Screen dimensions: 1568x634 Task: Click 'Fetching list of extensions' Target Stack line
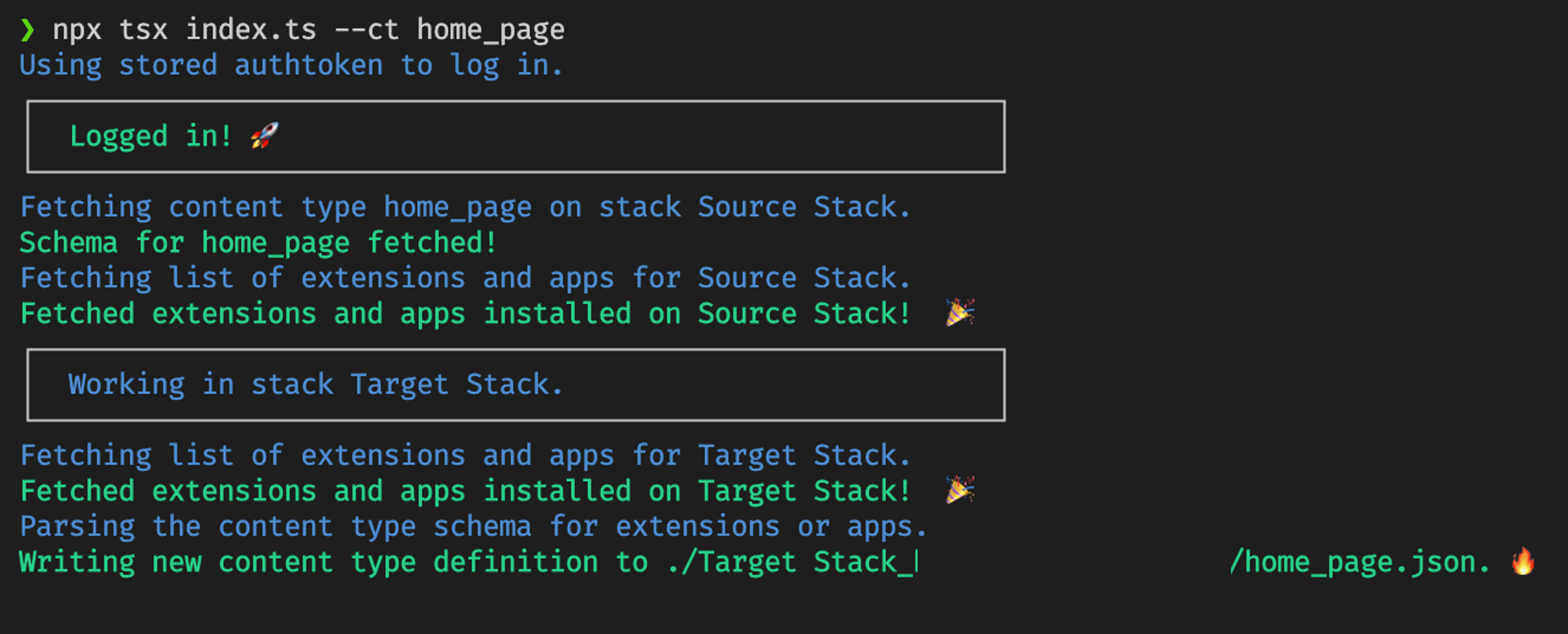tap(465, 455)
